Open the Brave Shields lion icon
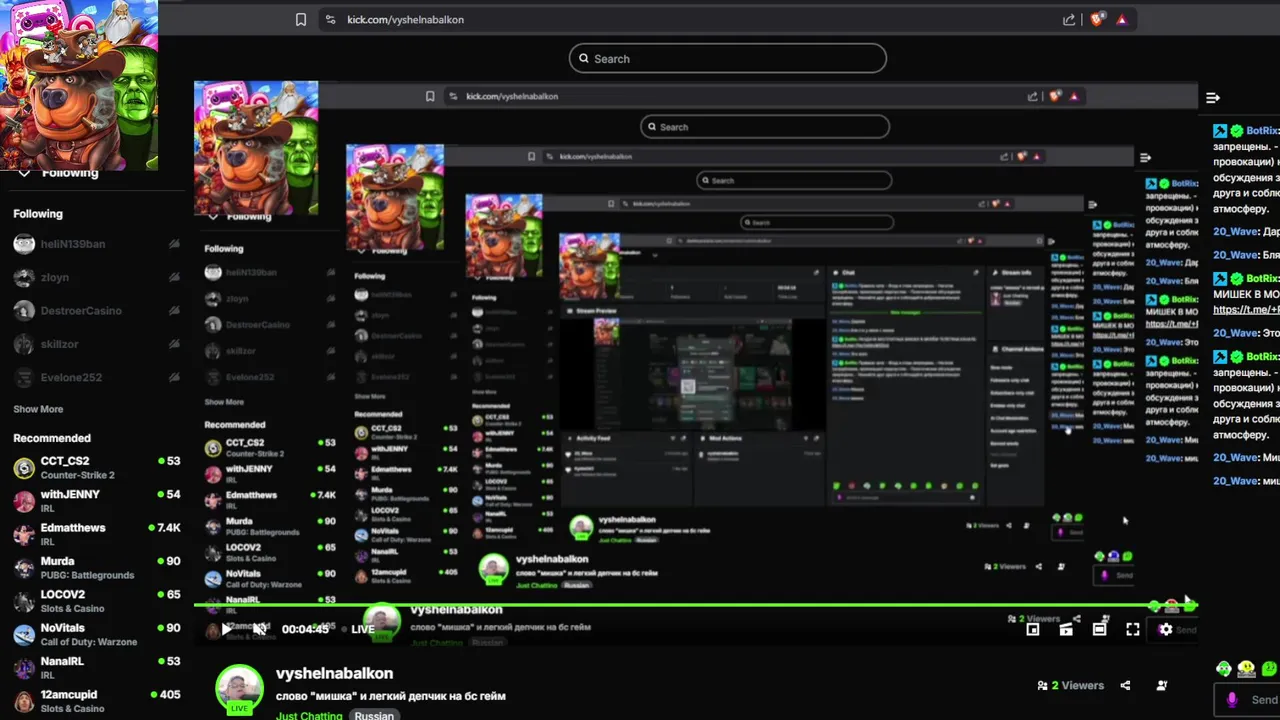This screenshot has width=1280, height=720. (1097, 19)
